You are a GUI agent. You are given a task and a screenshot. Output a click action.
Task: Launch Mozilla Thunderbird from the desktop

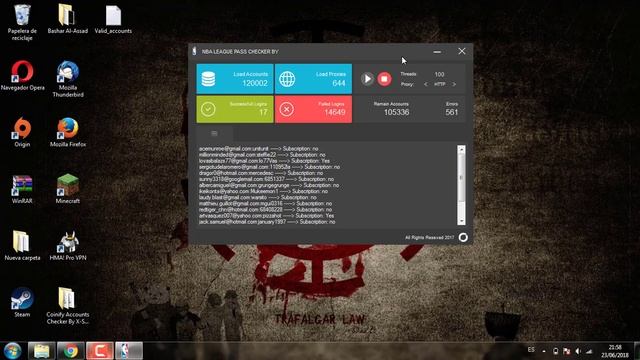[68, 79]
